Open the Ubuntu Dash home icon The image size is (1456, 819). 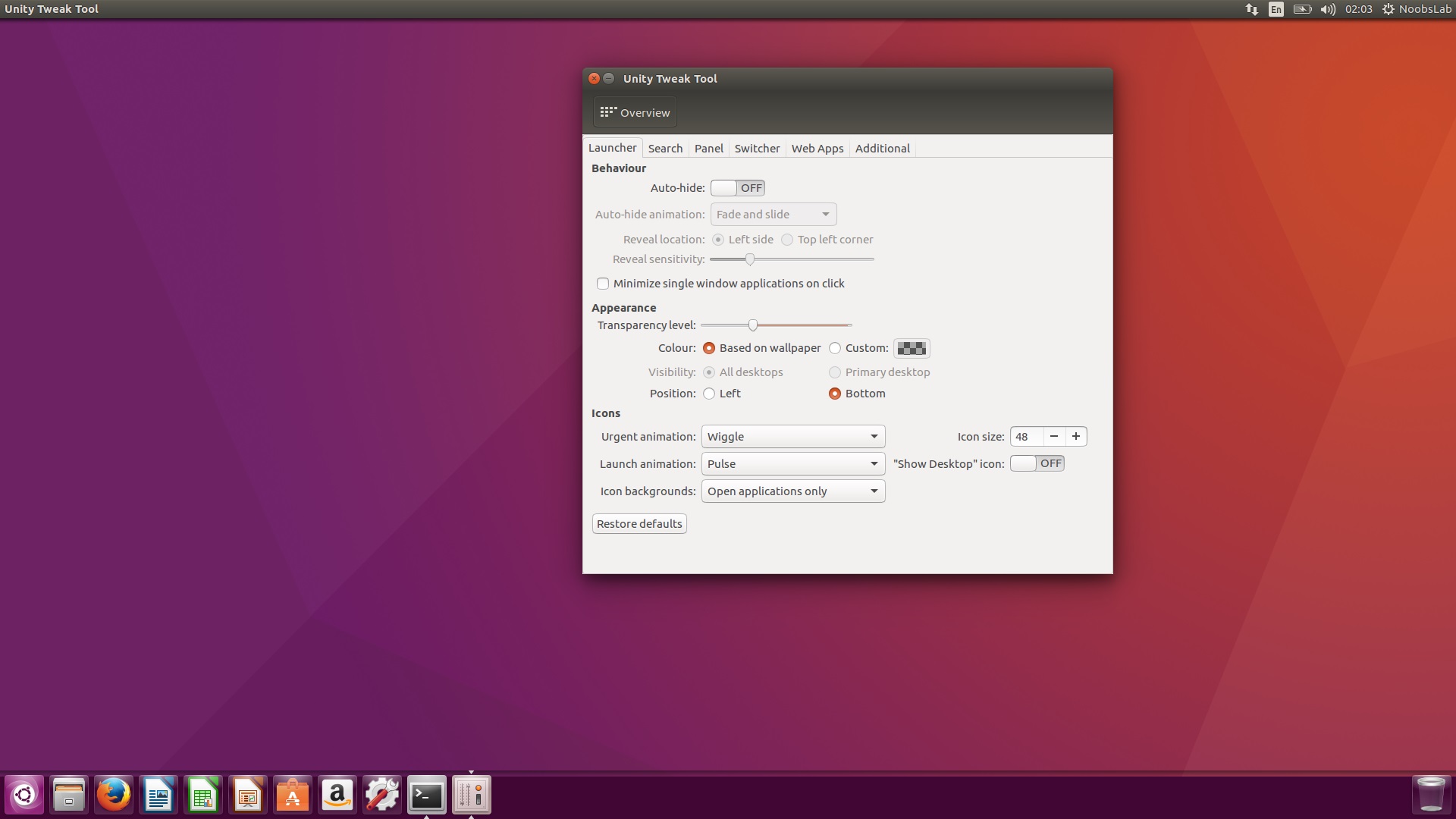tap(24, 795)
